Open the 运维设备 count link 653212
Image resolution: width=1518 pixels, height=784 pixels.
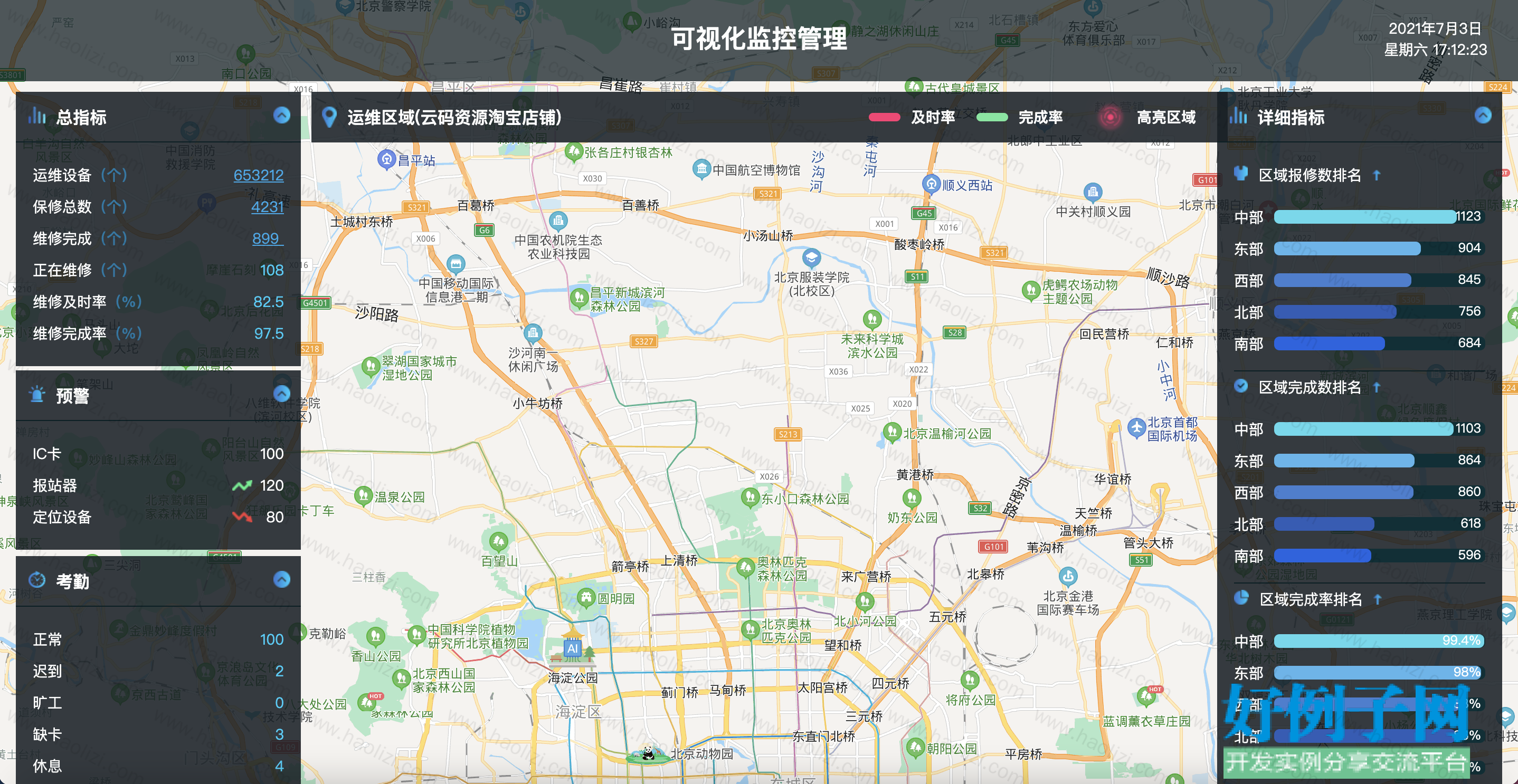[x=259, y=175]
